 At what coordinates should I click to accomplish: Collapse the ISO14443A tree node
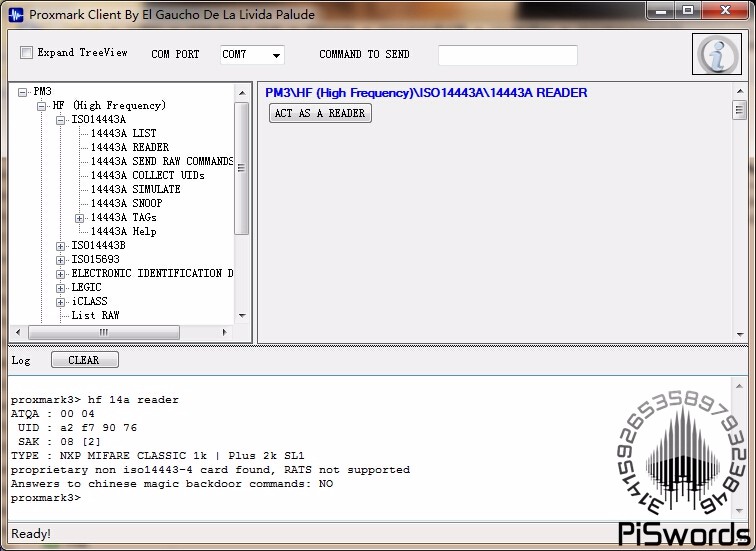[60, 120]
